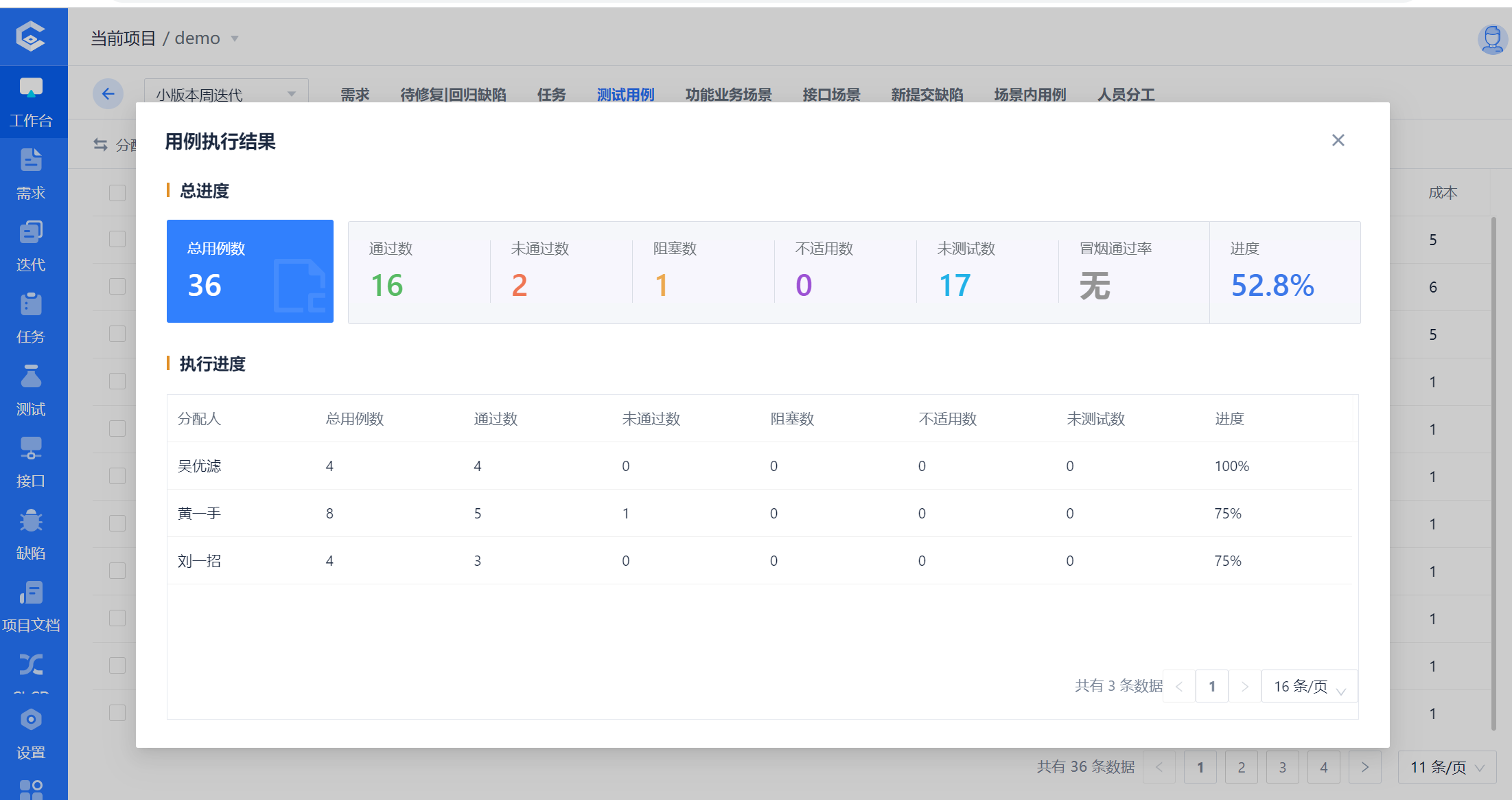Image resolution: width=1512 pixels, height=800 pixels.
Task: Open the 小版本周迭代 dropdown
Action: pyautogui.click(x=226, y=94)
